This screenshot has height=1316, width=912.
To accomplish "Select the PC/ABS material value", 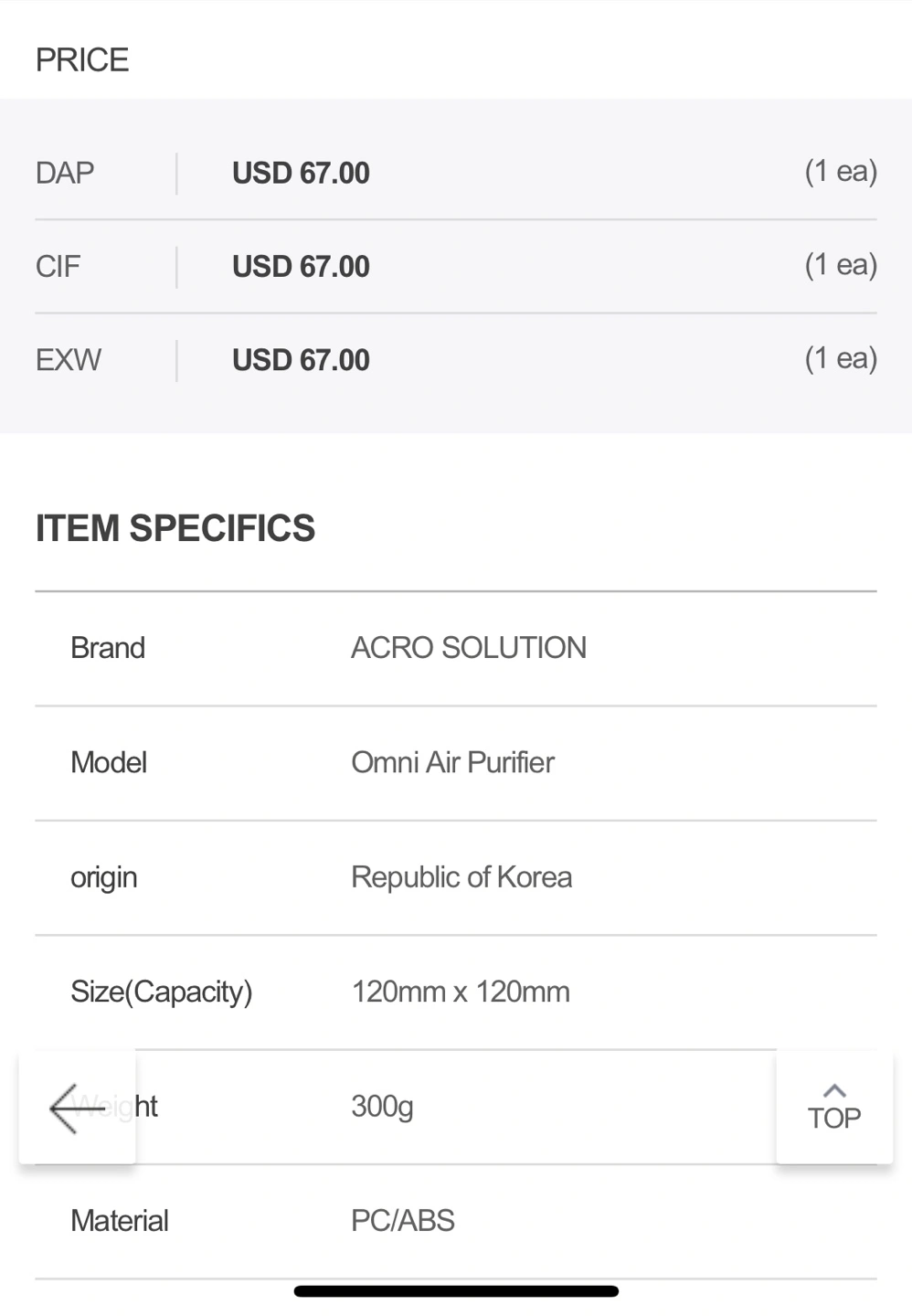I will (x=403, y=1221).
